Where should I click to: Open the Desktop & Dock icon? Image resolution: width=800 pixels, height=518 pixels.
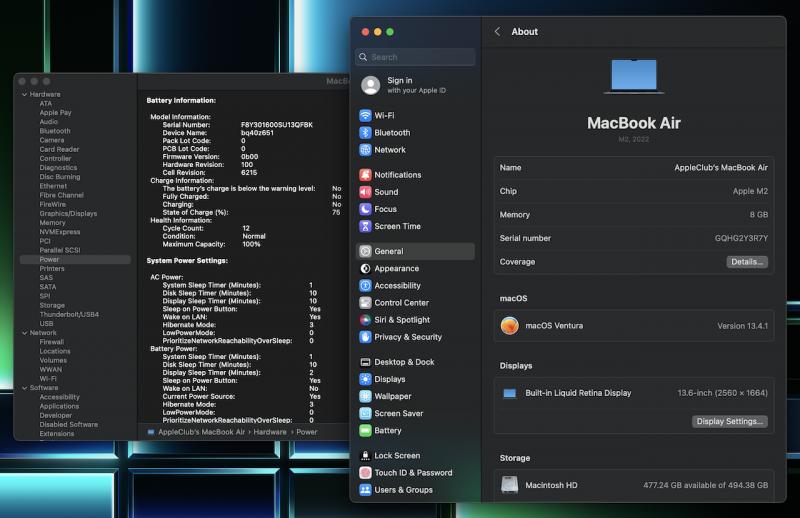pos(365,362)
